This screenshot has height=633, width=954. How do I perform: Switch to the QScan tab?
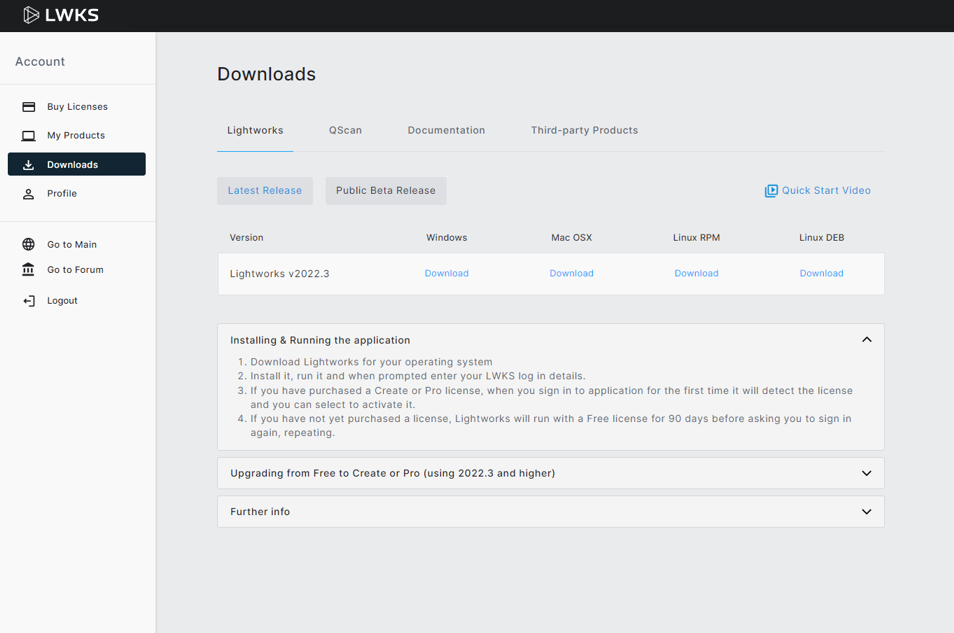[345, 130]
